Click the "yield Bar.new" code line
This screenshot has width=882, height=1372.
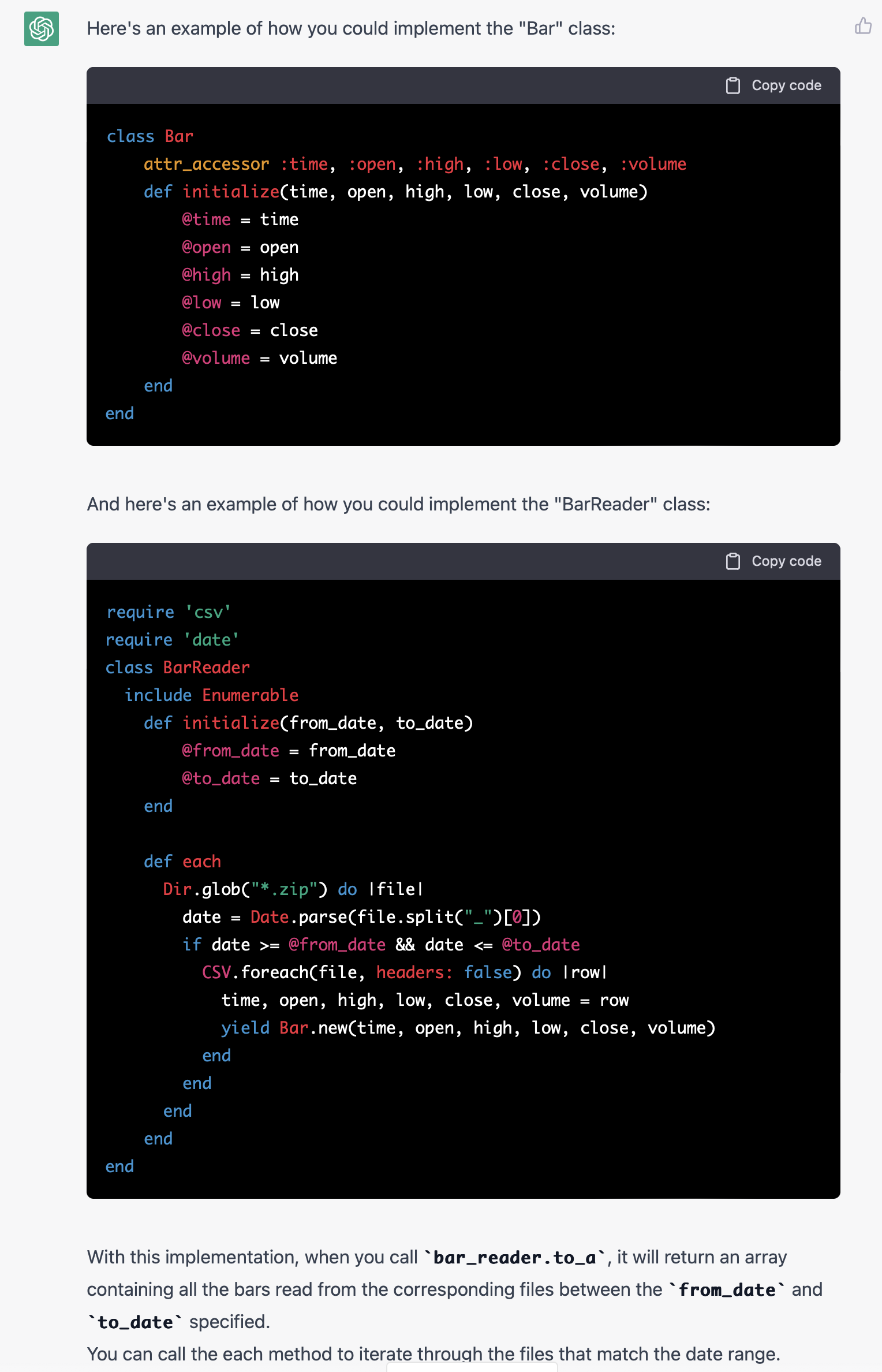(x=468, y=1028)
